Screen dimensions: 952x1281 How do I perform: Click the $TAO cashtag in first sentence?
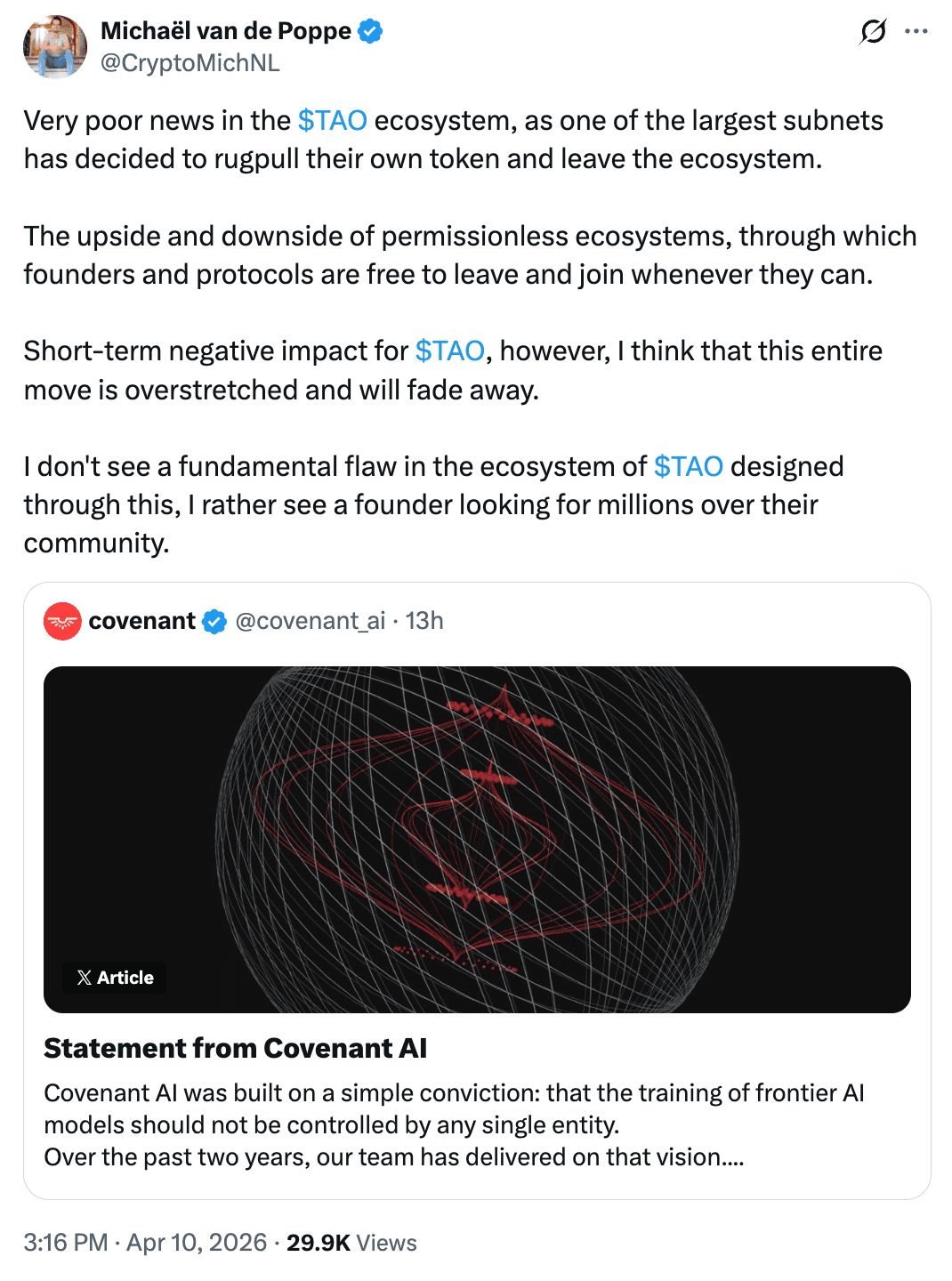[x=333, y=120]
